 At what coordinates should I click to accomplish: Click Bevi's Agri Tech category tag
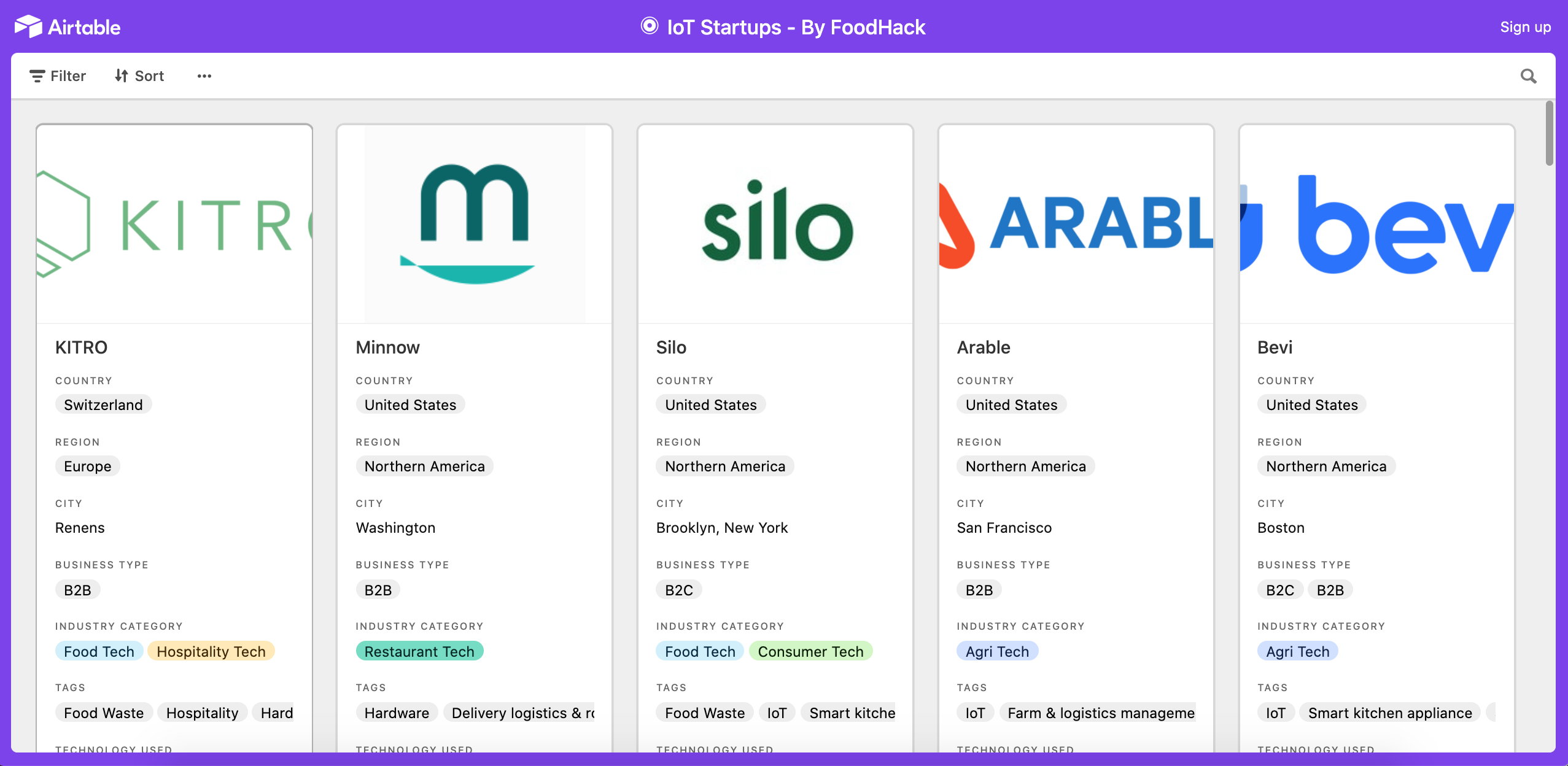click(x=1297, y=651)
